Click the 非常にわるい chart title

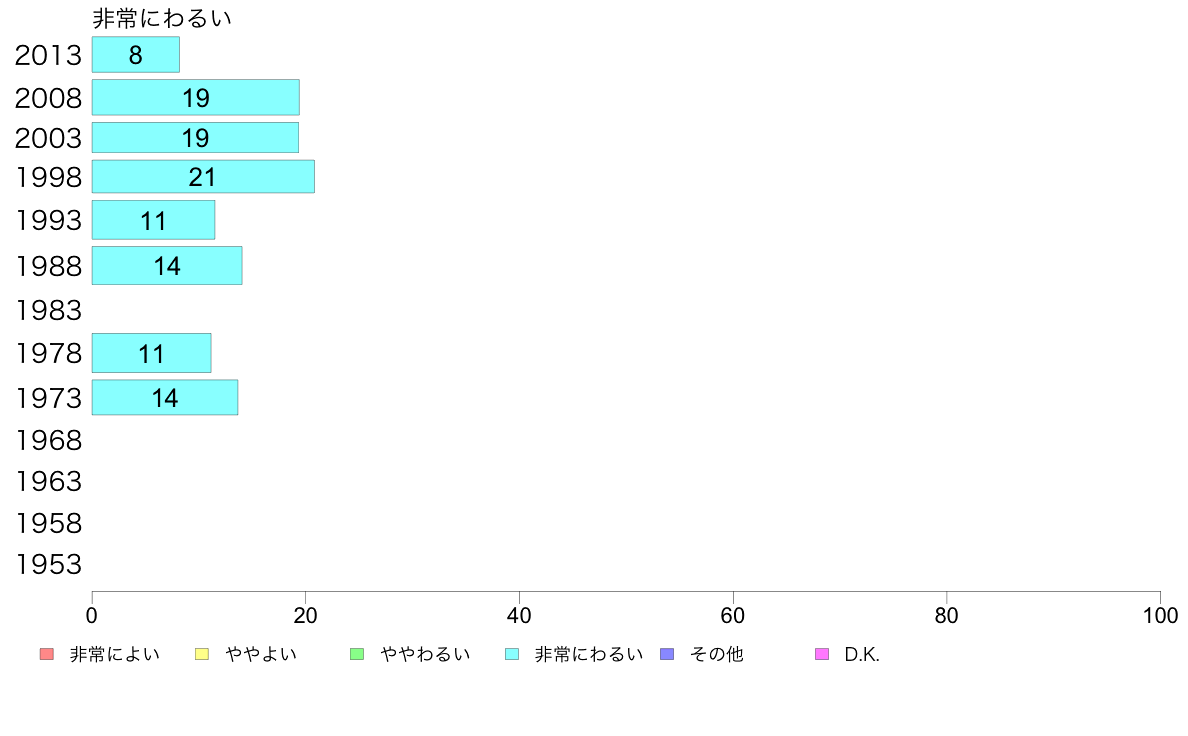pyautogui.click(x=161, y=17)
